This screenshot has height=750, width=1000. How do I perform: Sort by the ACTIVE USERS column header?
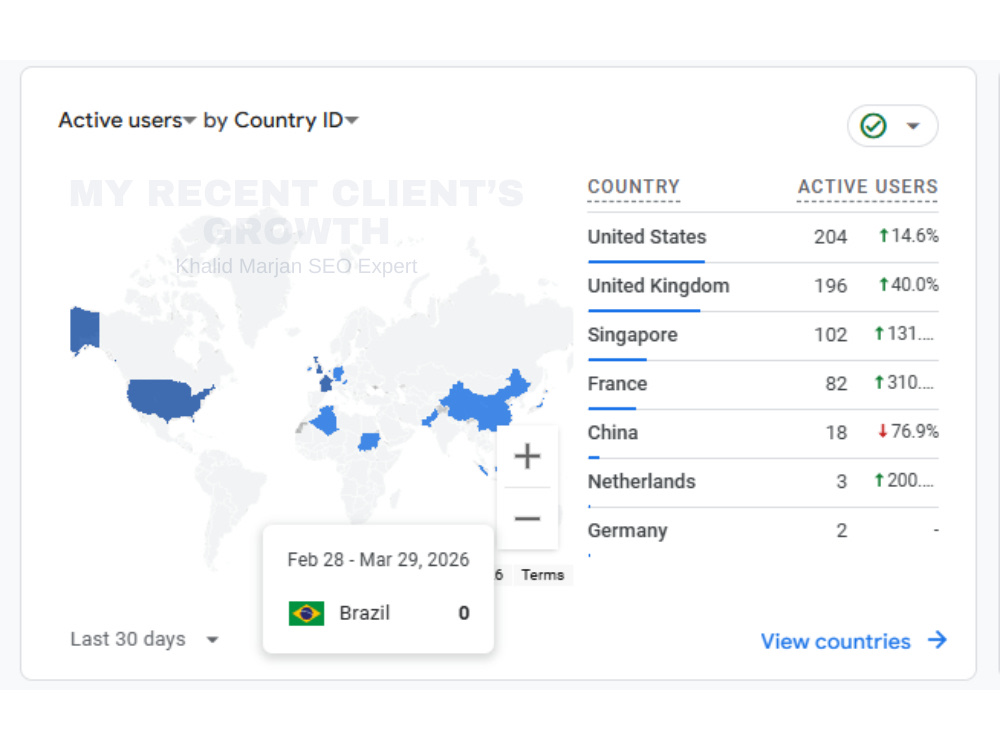pos(867,187)
